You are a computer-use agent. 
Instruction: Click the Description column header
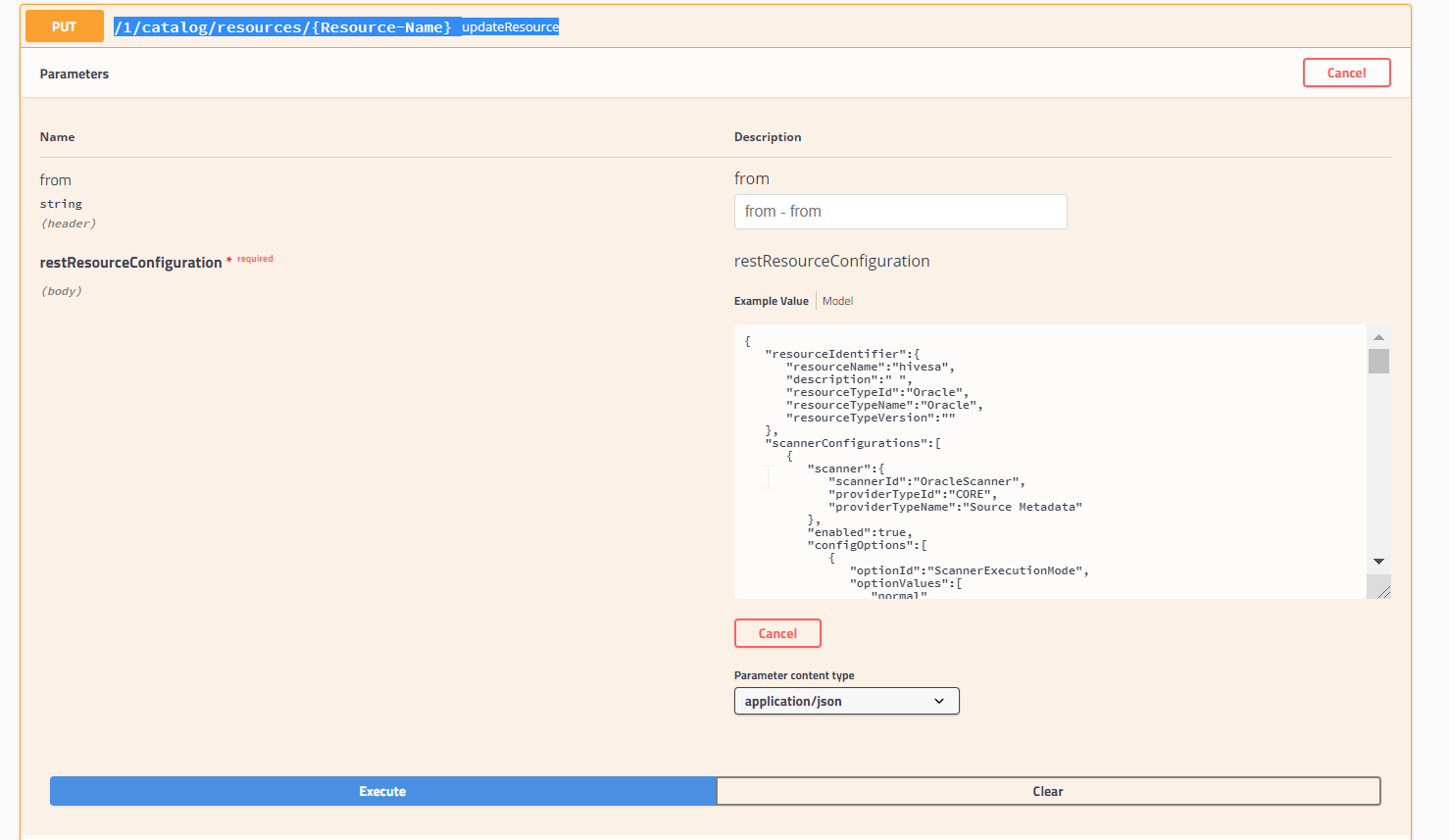768,137
